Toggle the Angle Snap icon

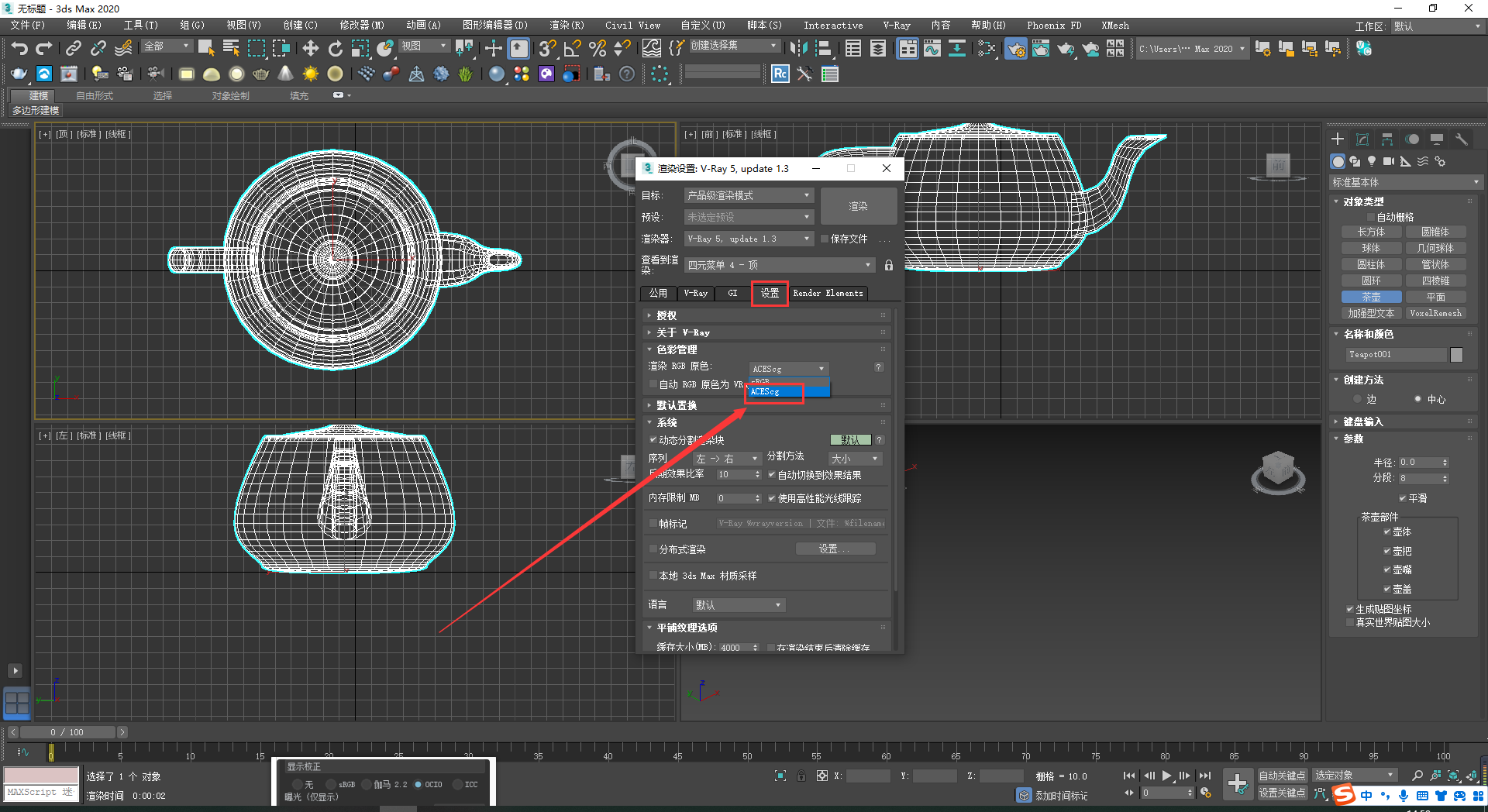pyautogui.click(x=573, y=49)
